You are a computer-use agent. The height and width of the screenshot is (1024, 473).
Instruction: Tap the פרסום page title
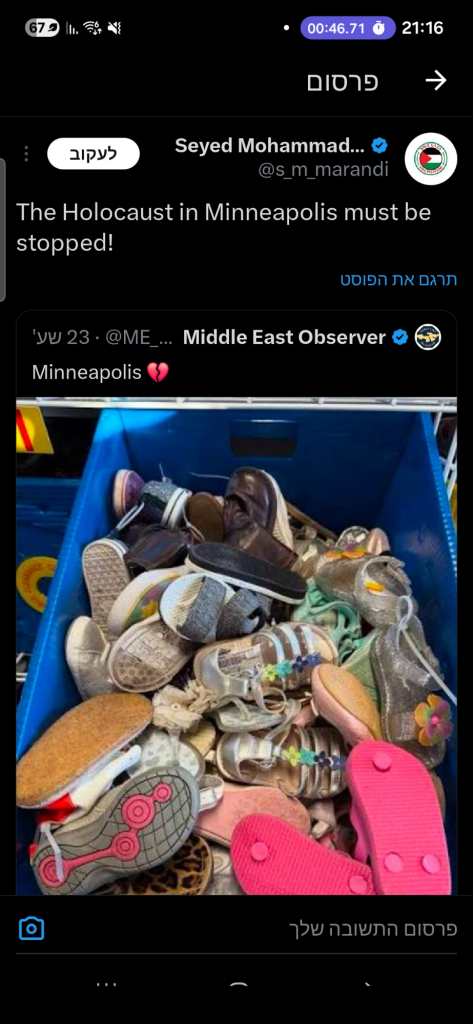click(x=343, y=82)
